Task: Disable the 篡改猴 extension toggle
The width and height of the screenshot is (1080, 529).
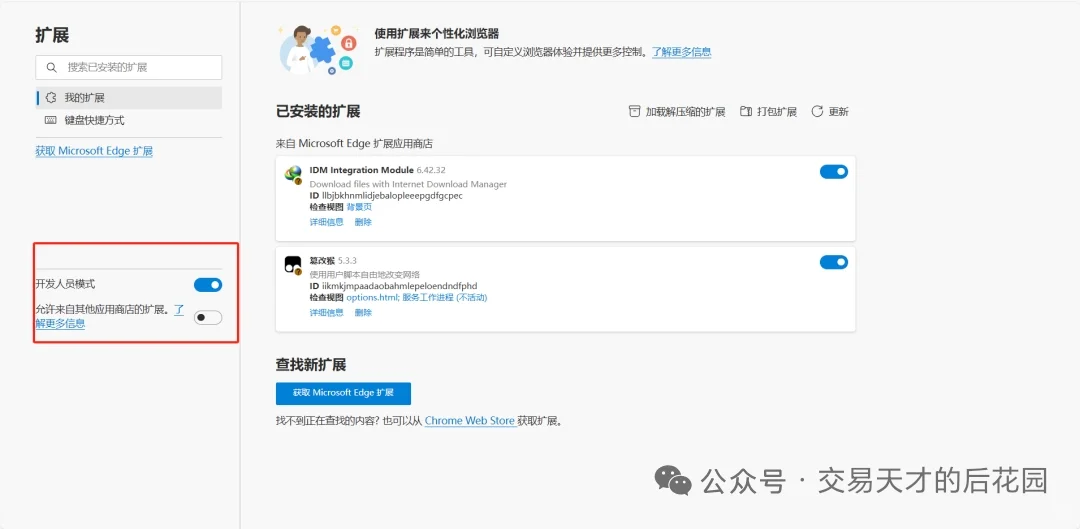Action: (x=833, y=262)
